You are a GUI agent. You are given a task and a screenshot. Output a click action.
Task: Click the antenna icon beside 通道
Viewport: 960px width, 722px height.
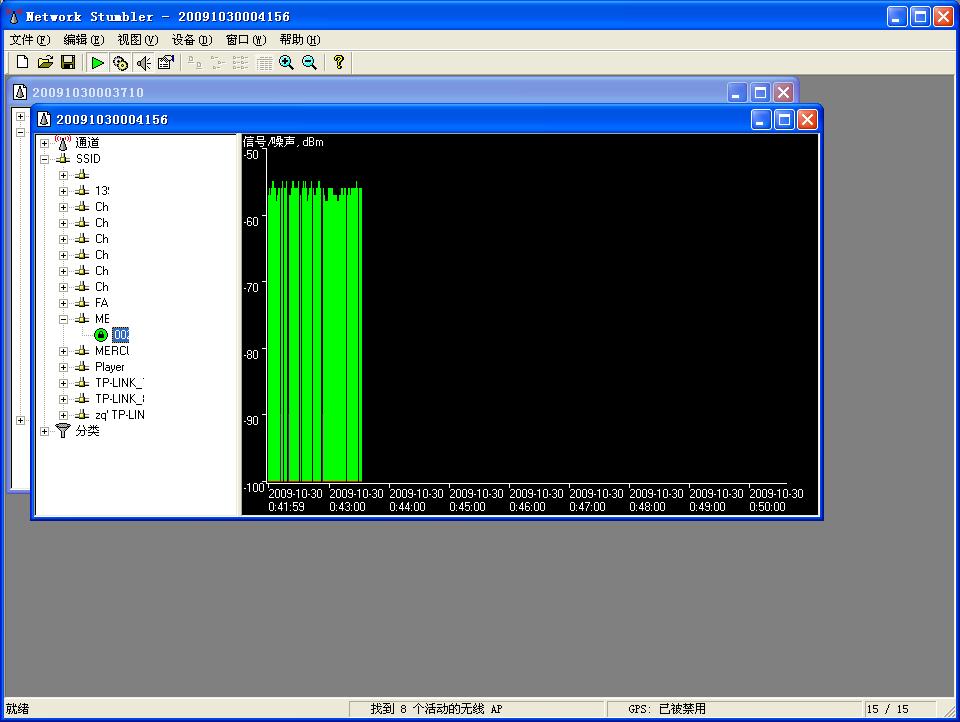[x=62, y=143]
